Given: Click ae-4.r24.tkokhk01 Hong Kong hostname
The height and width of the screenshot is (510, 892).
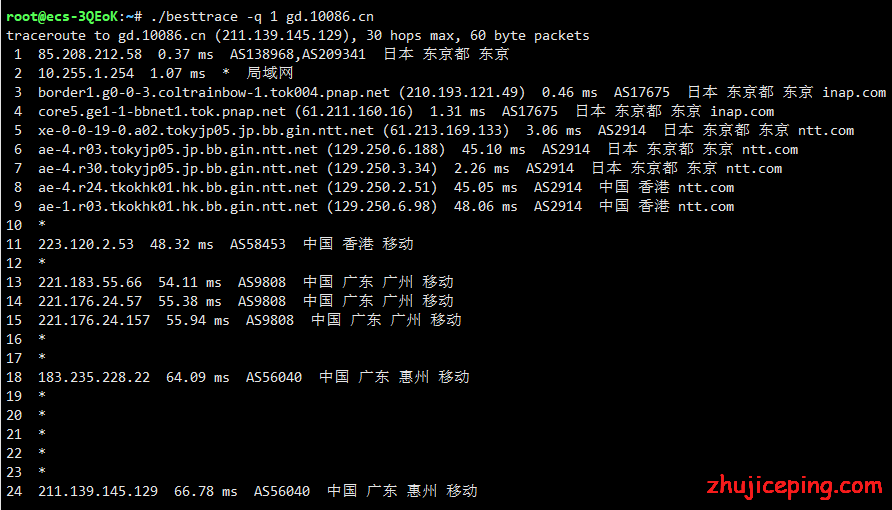Looking at the screenshot, I should coord(178,188).
